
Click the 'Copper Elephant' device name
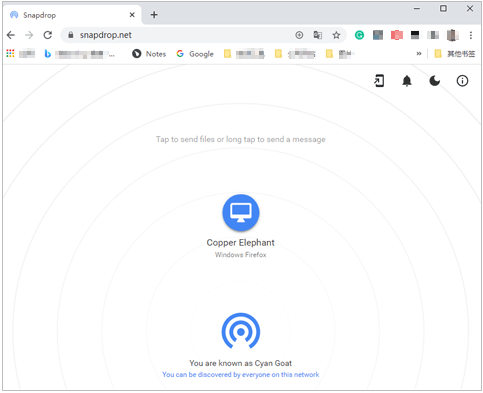click(241, 243)
